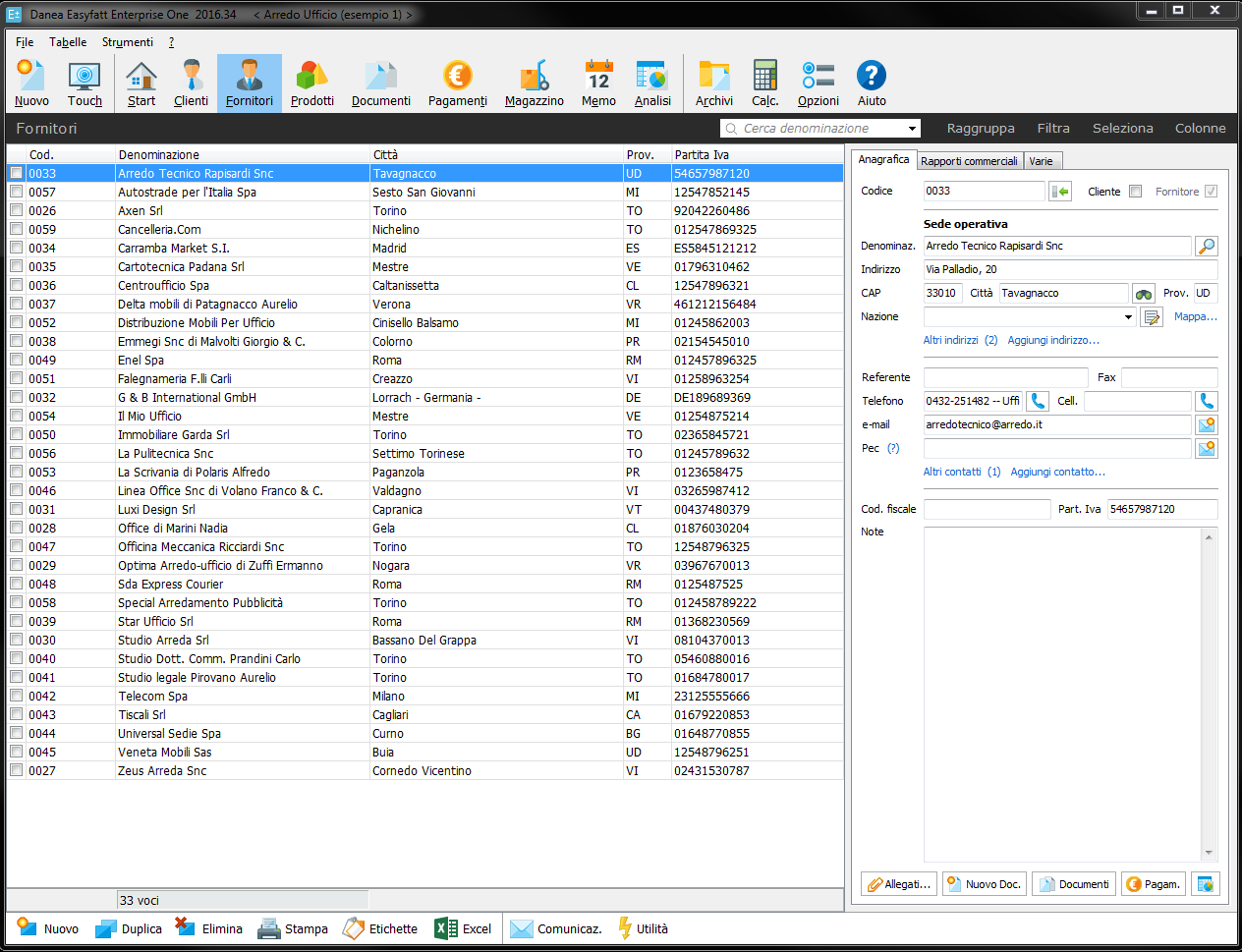The height and width of the screenshot is (952, 1242).
Task: Open the Memo calendar
Action: [598, 84]
